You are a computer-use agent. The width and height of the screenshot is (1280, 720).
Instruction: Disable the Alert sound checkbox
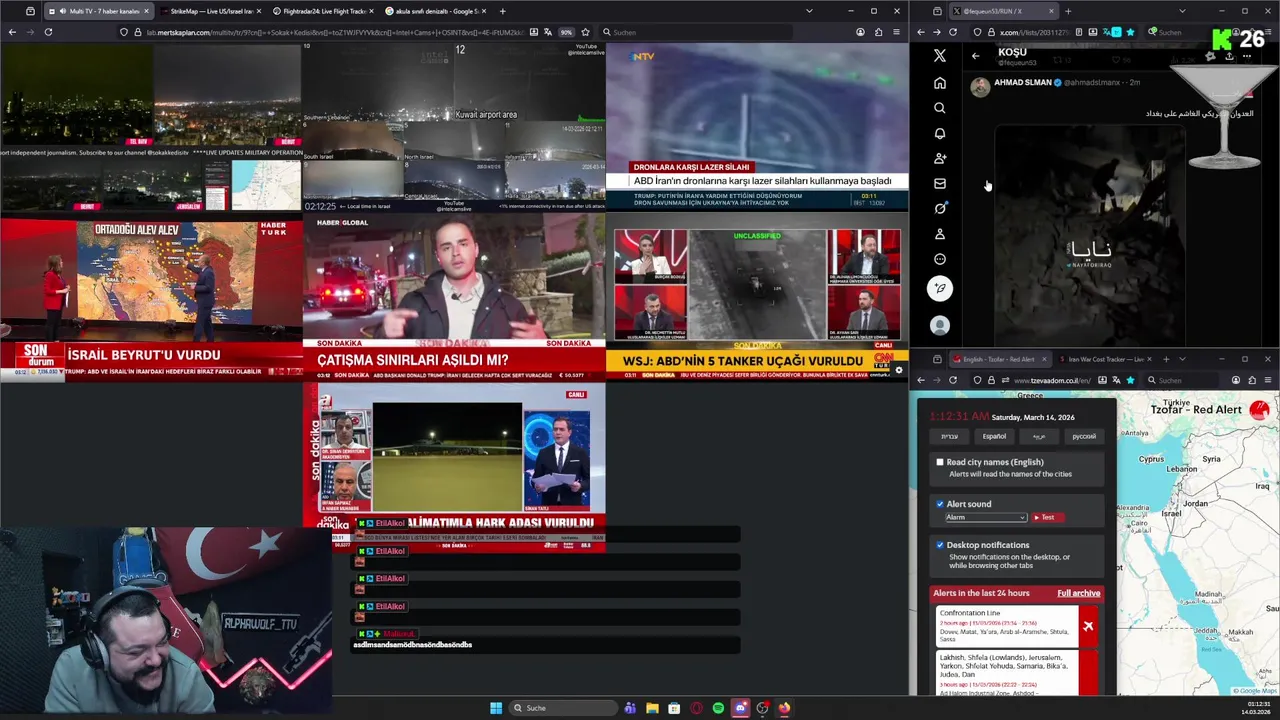click(x=940, y=504)
